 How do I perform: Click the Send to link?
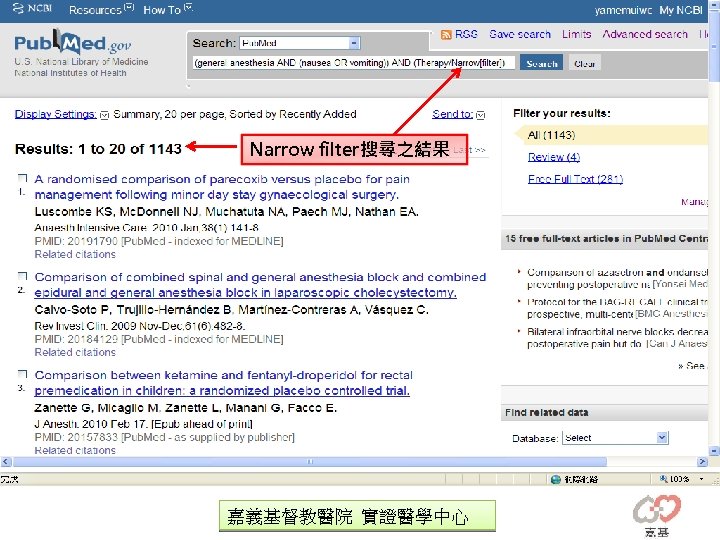click(452, 114)
